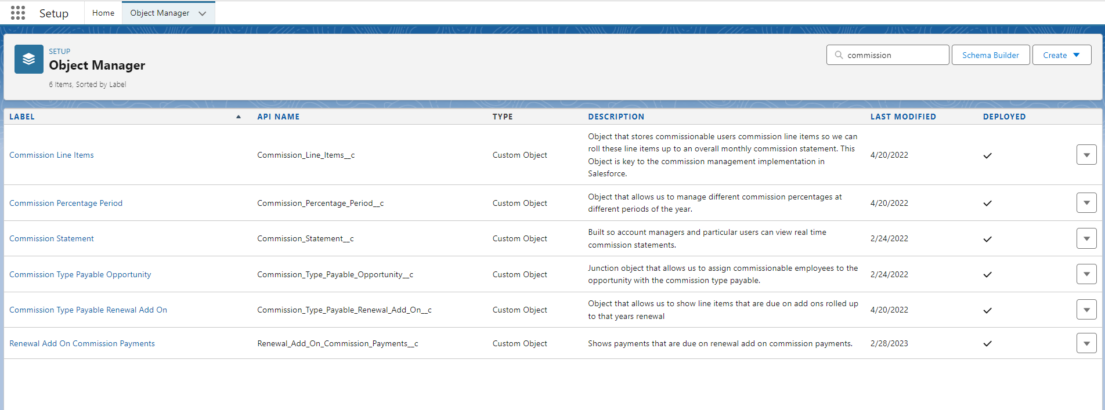Screen dimensions: 1105x410
Task: Select the Object Manager tab
Action: click(158, 13)
